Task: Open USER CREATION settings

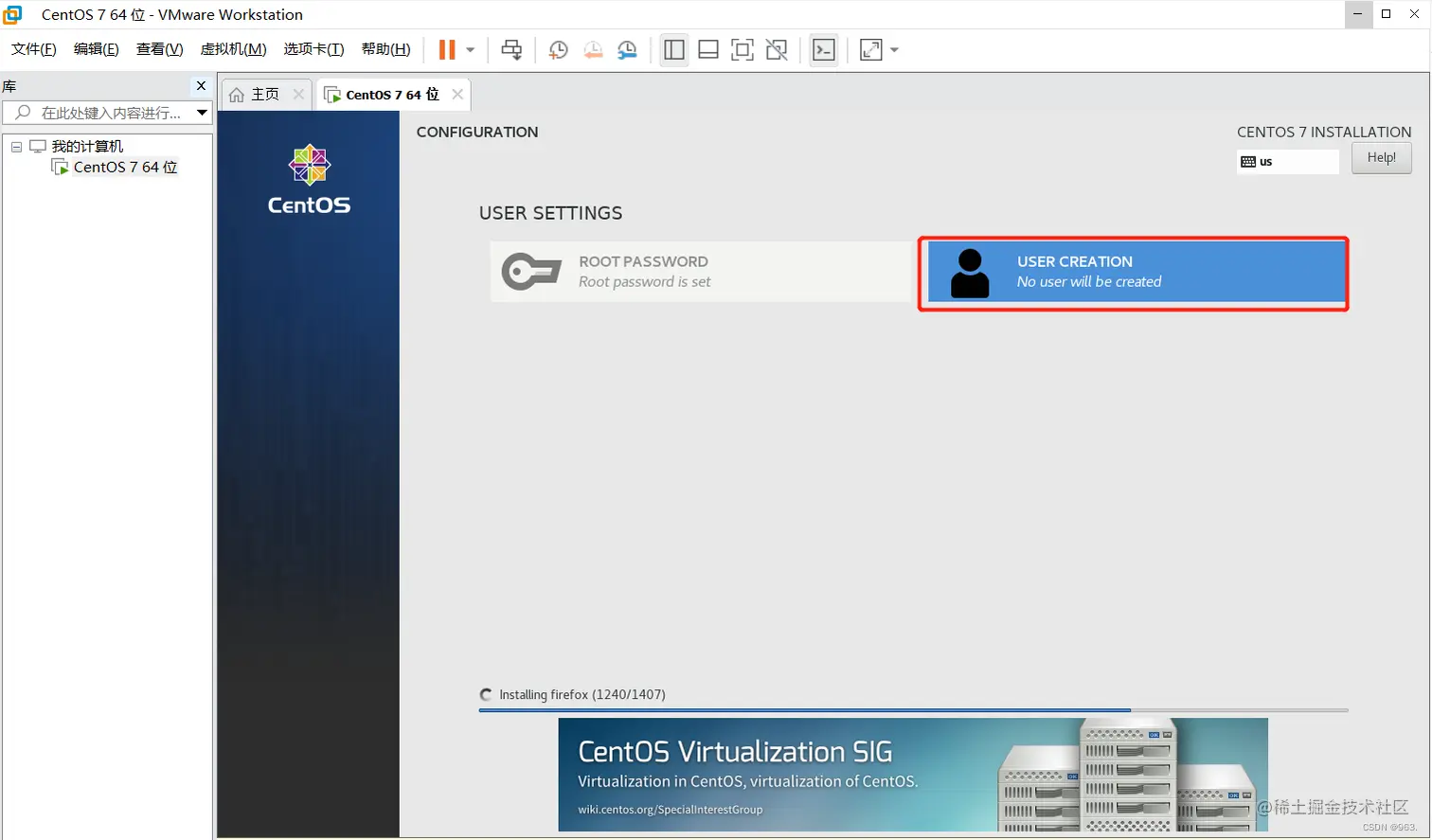Action: tap(1137, 272)
